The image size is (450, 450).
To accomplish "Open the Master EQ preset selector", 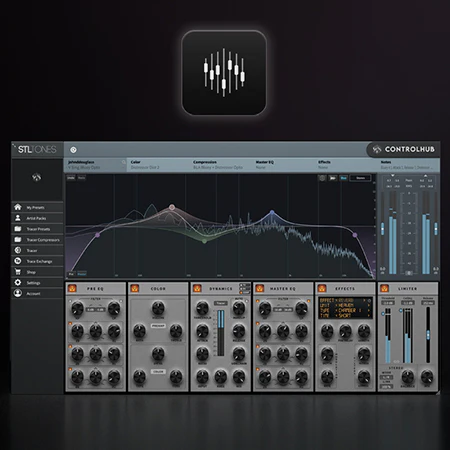I will (x=283, y=165).
